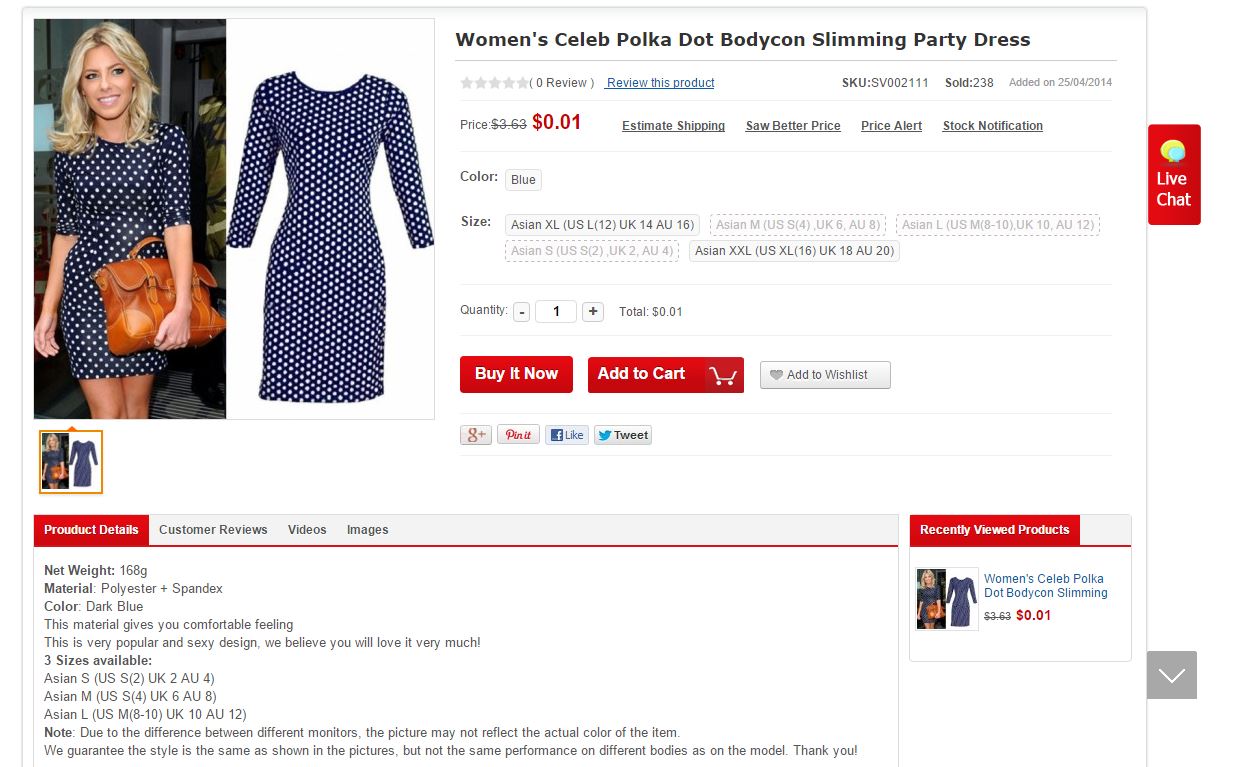Click the scroll-down chevron button
Image resolution: width=1259 pixels, height=767 pixels.
[x=1171, y=675]
